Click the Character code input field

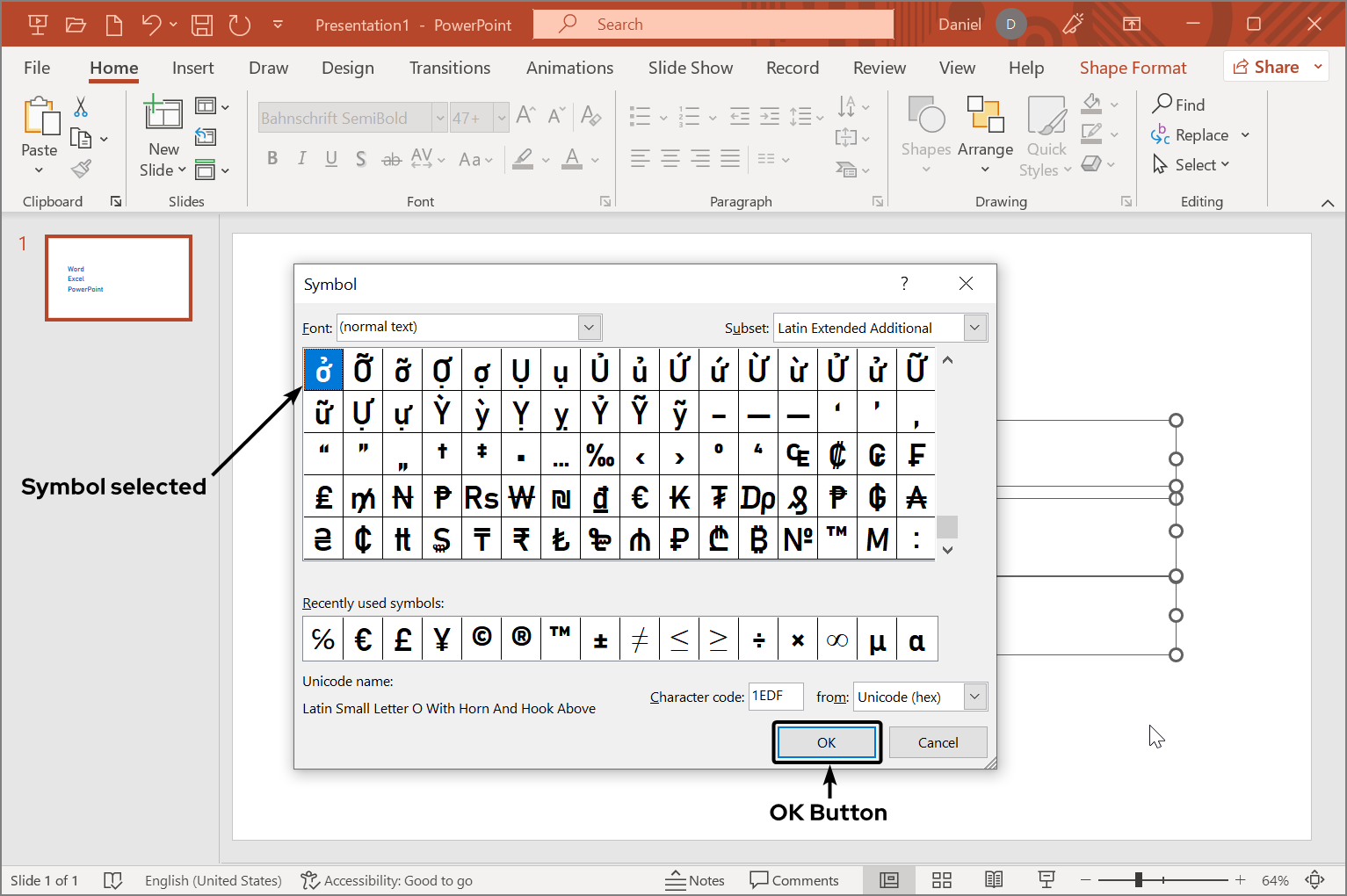coord(775,697)
